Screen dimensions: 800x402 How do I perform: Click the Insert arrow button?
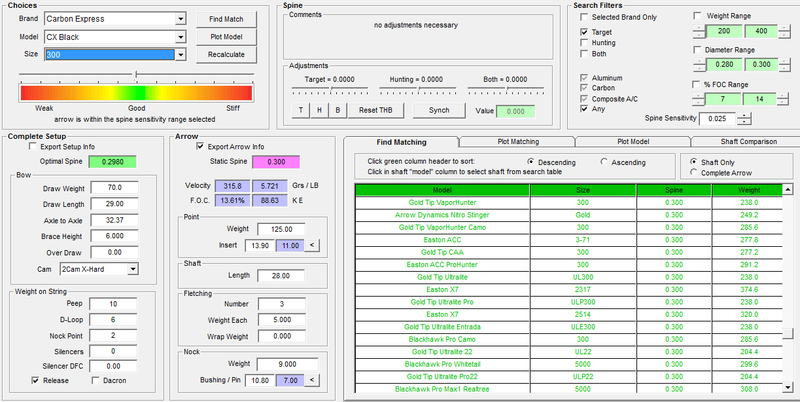point(312,245)
